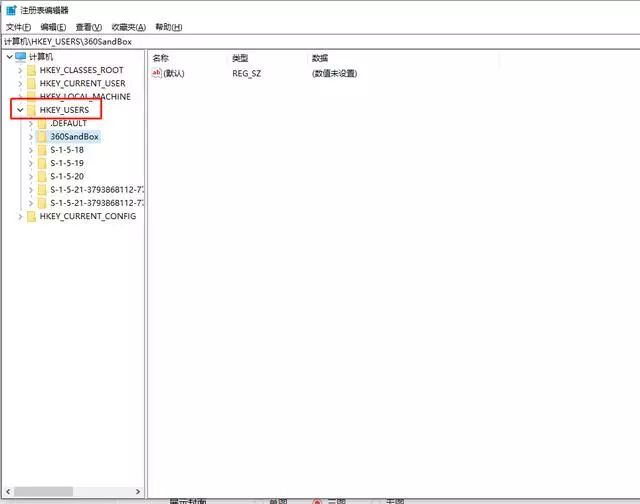Image resolution: width=640 pixels, height=504 pixels.
Task: Select the HKEY_USERS key
Action: (64, 110)
